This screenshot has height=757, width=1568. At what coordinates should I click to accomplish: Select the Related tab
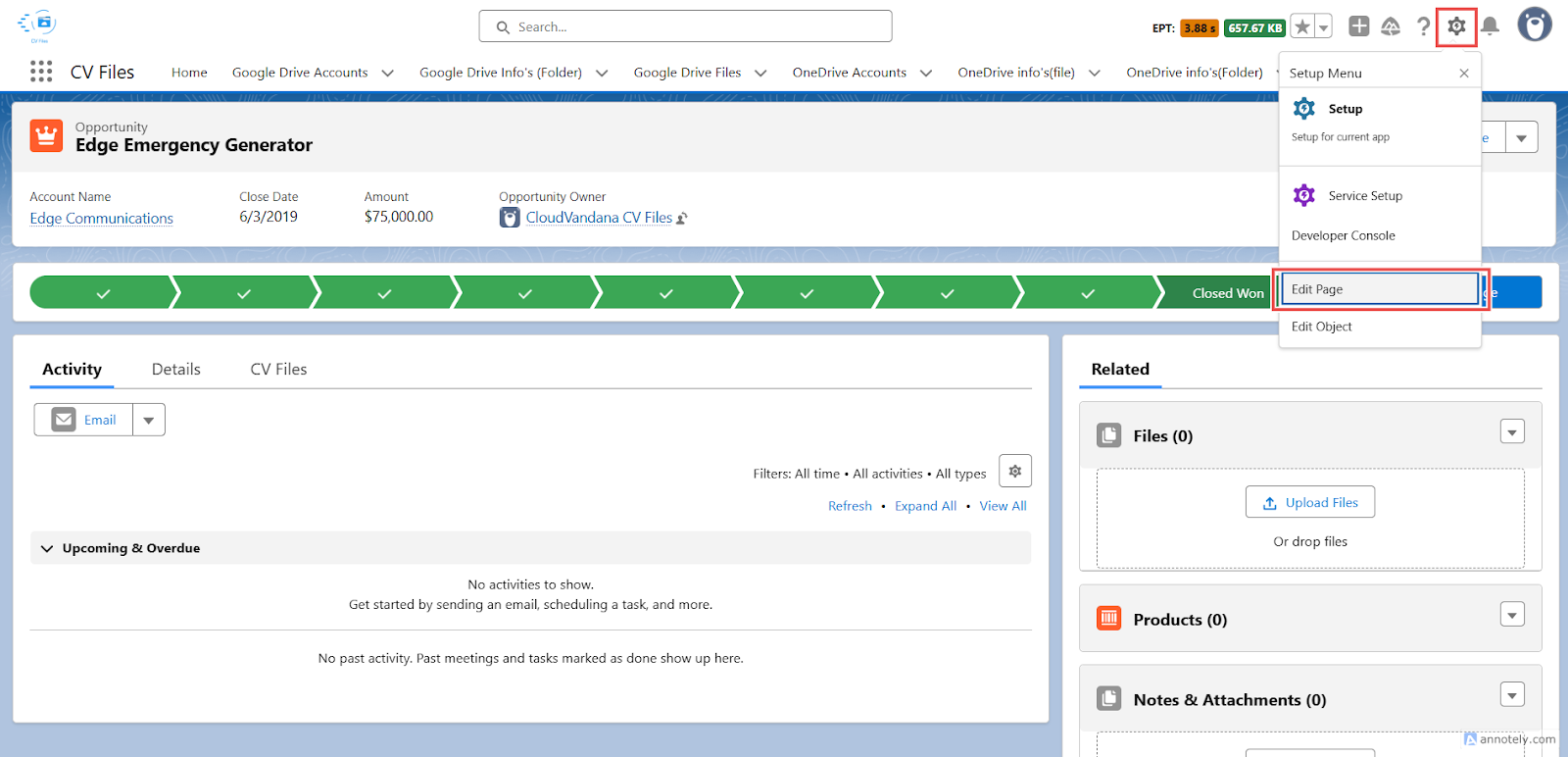click(x=1120, y=370)
